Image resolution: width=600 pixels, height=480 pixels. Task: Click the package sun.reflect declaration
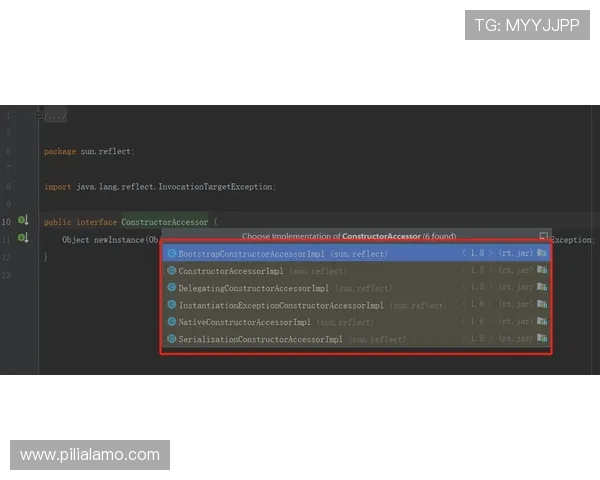click(x=89, y=151)
